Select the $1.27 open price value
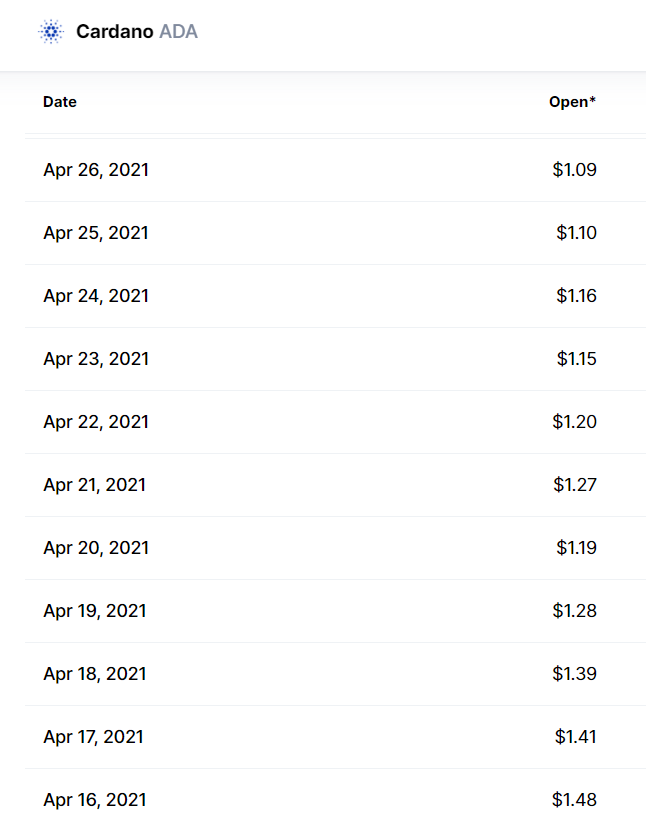Screen dimensions: 646x829 [574, 485]
